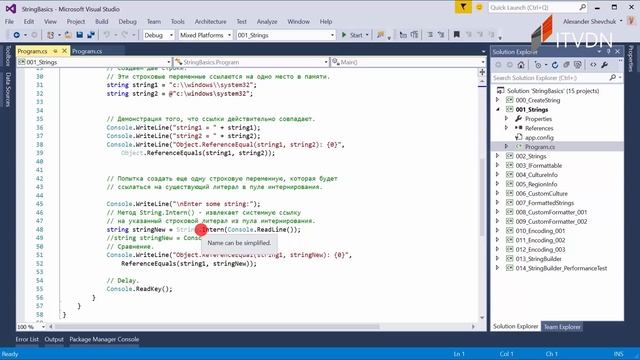Click the Comment Out Lines icon

[430, 35]
